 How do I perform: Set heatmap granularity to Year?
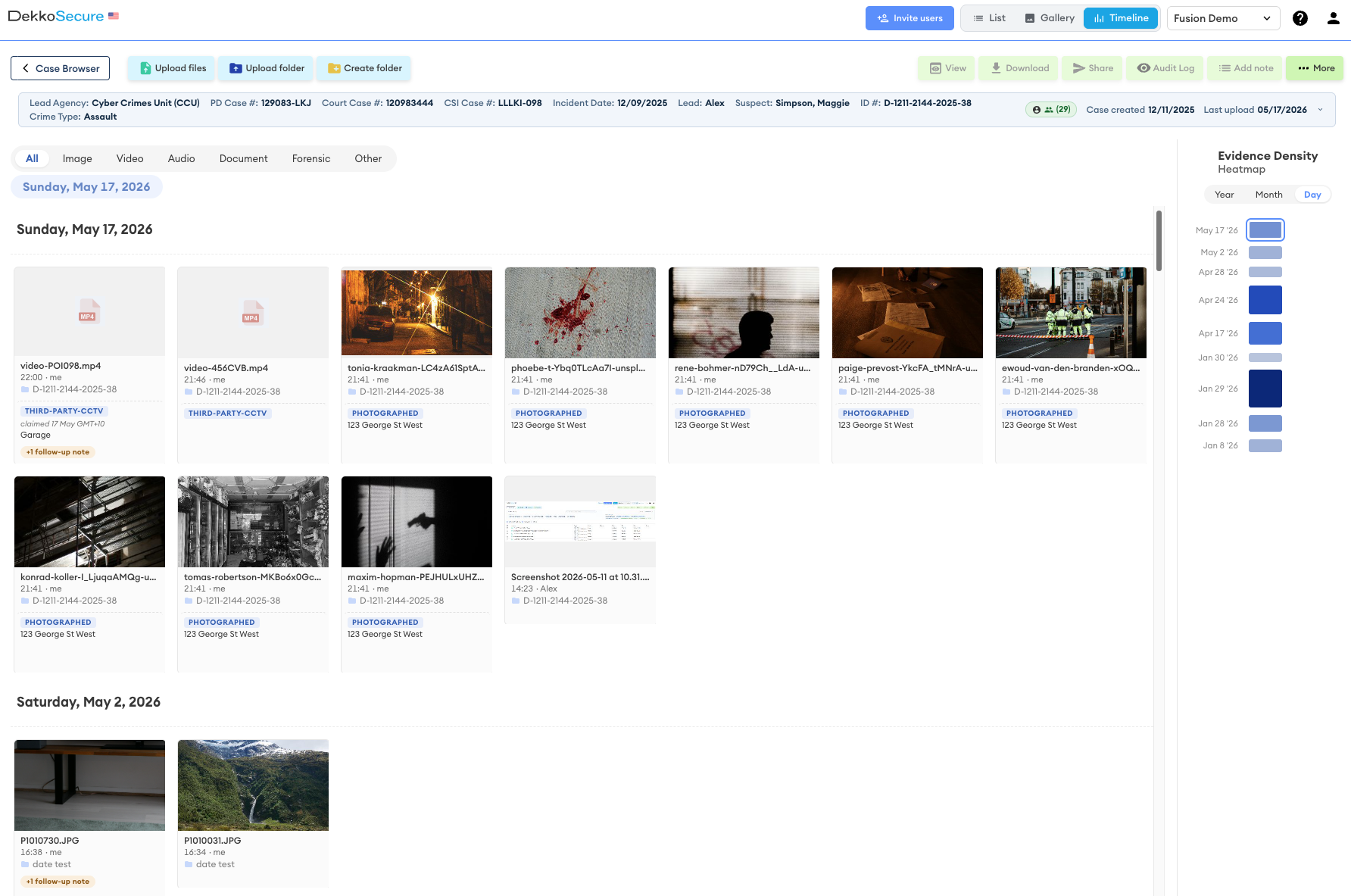(x=1225, y=195)
